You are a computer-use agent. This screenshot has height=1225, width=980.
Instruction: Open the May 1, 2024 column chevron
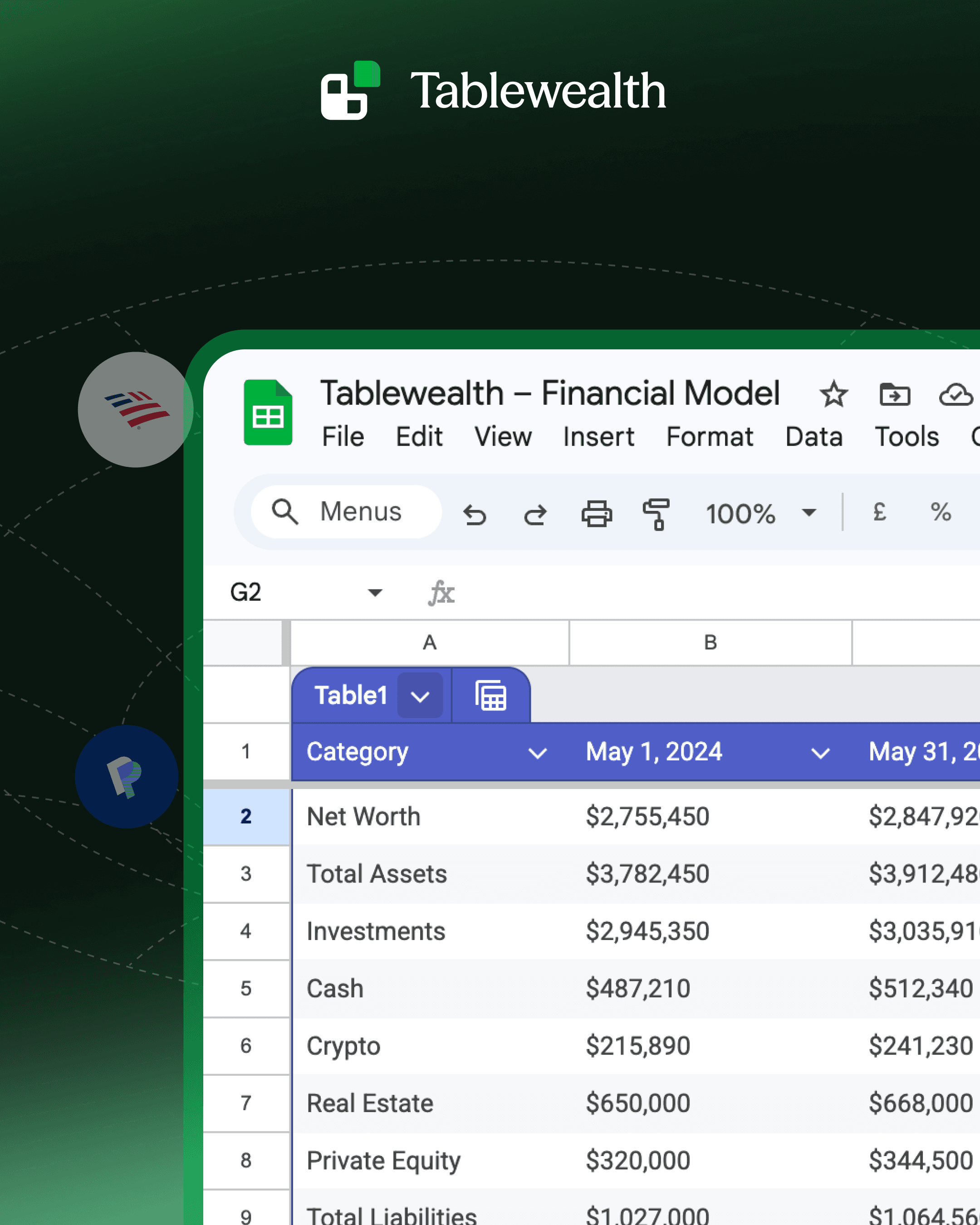(820, 754)
